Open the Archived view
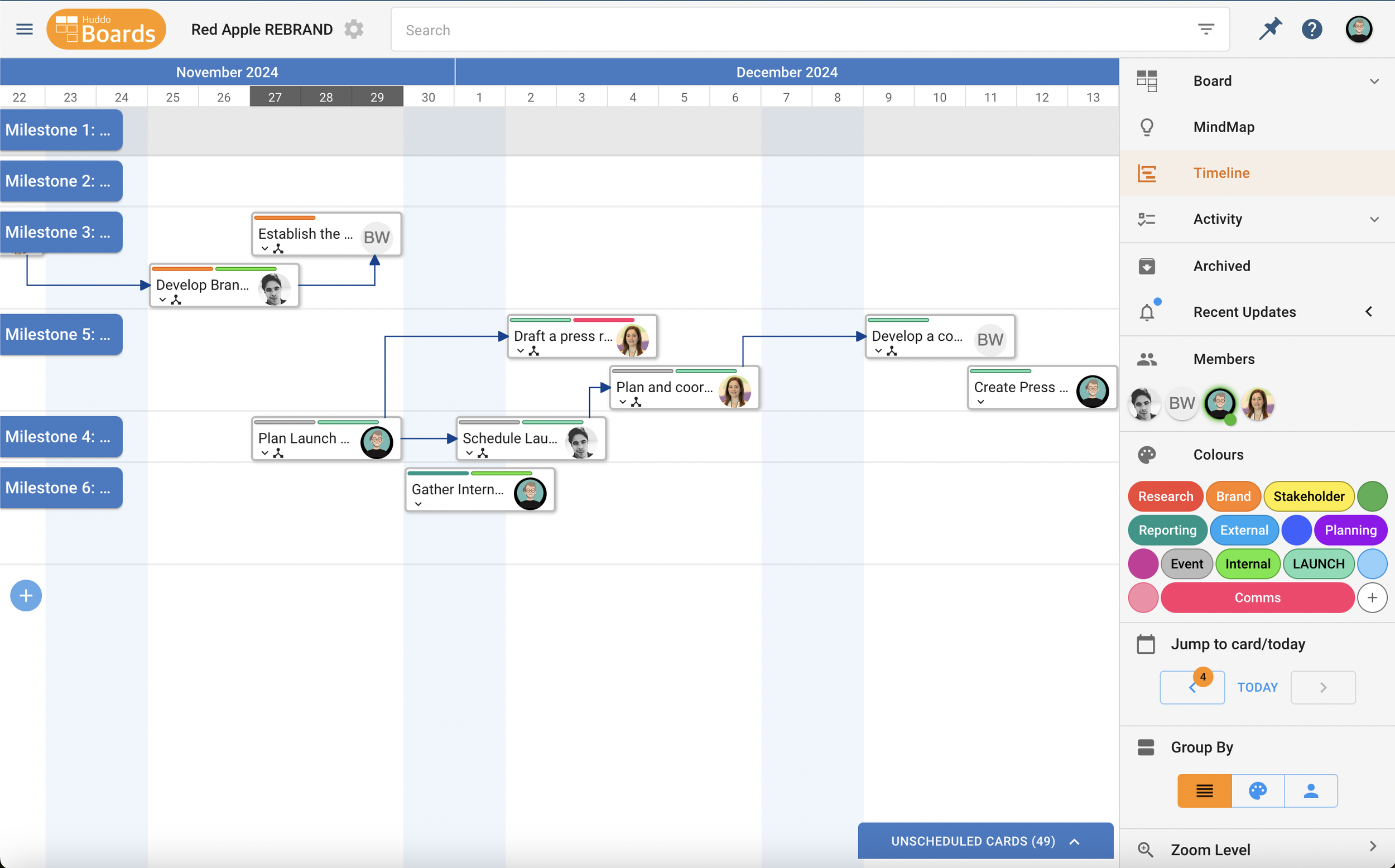The image size is (1395, 868). pyautogui.click(x=1221, y=266)
